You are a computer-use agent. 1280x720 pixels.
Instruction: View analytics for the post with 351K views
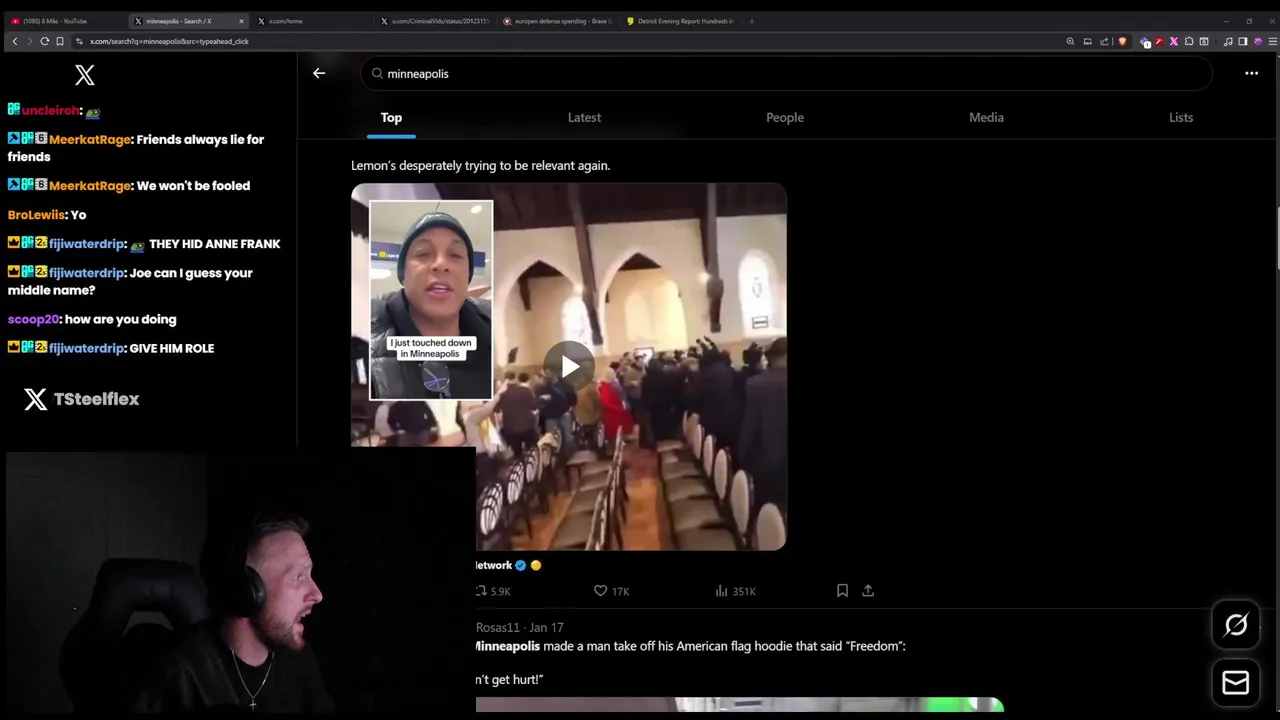735,591
